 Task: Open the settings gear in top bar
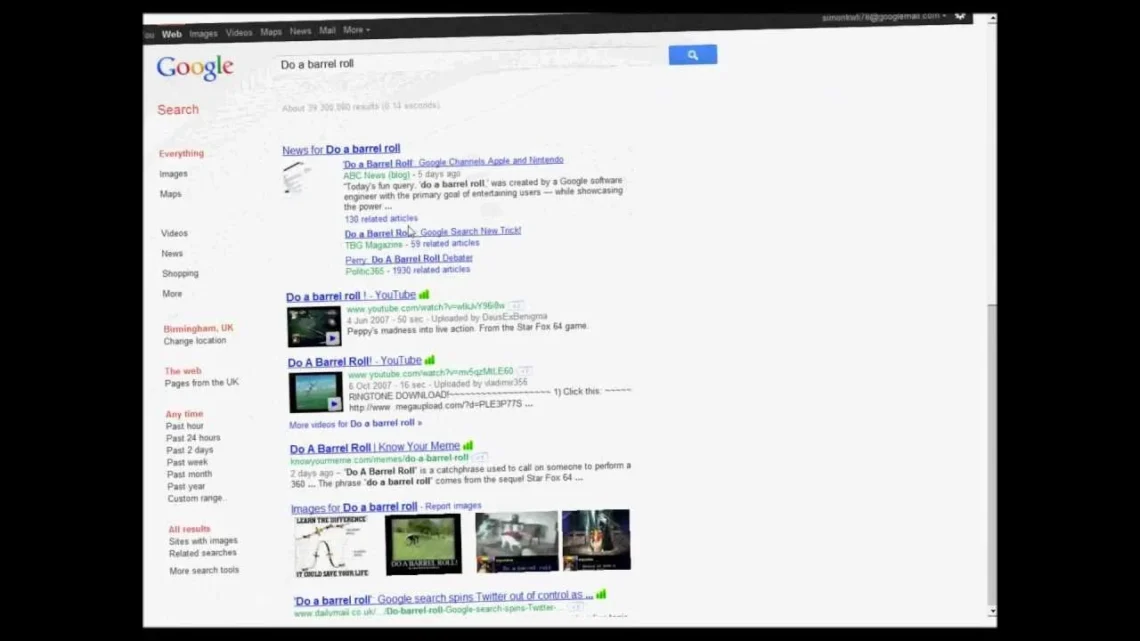960,17
